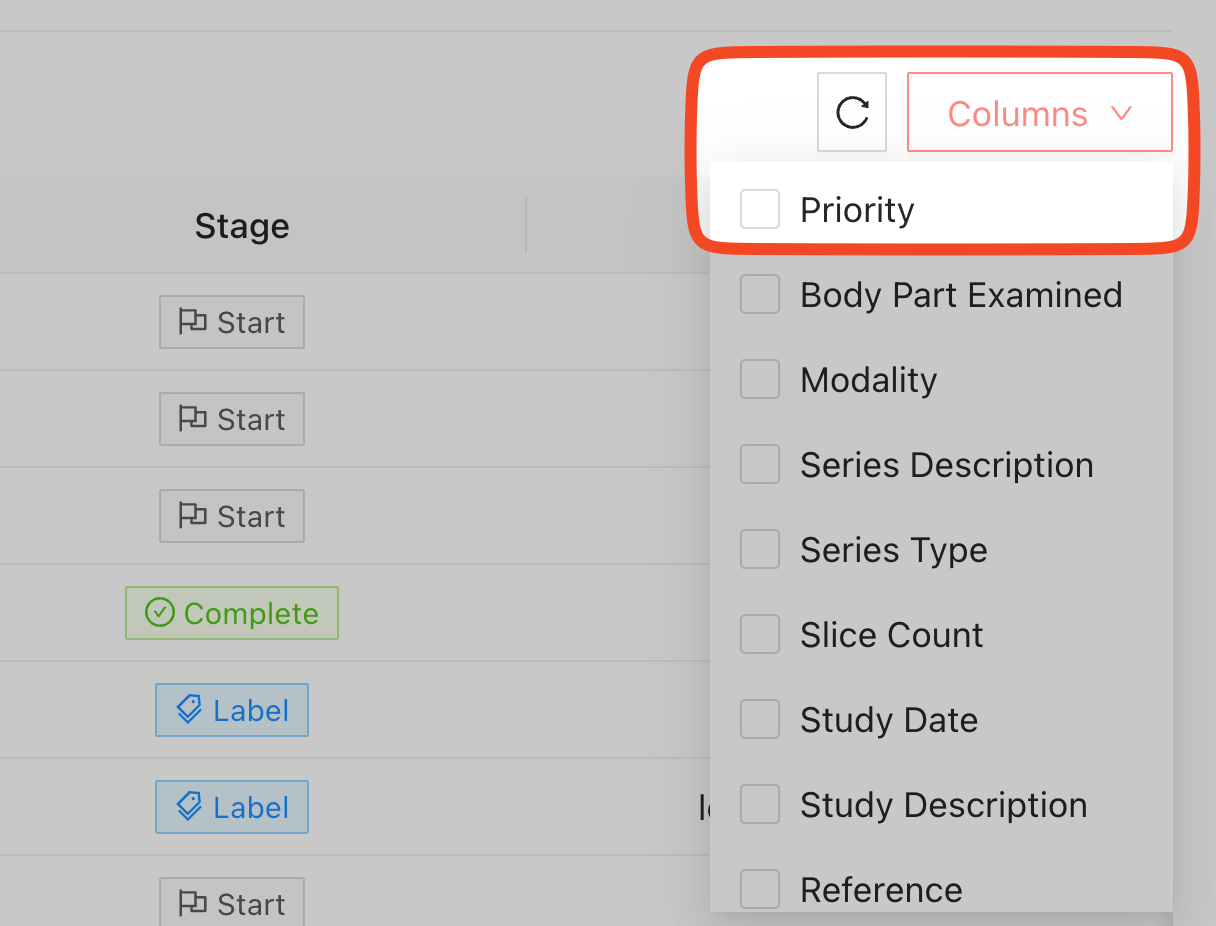
Task: Check the Body Part Examined option
Action: pyautogui.click(x=760, y=295)
